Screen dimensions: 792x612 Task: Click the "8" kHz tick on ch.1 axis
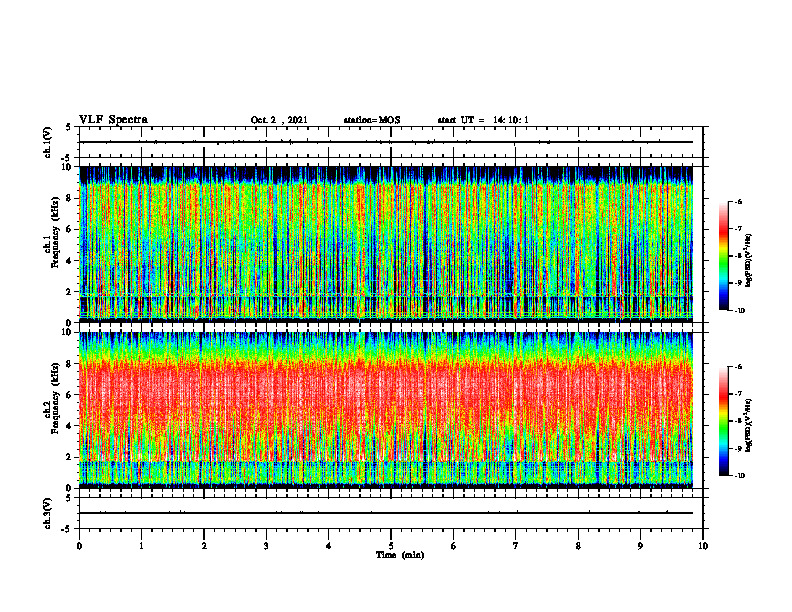(x=70, y=198)
